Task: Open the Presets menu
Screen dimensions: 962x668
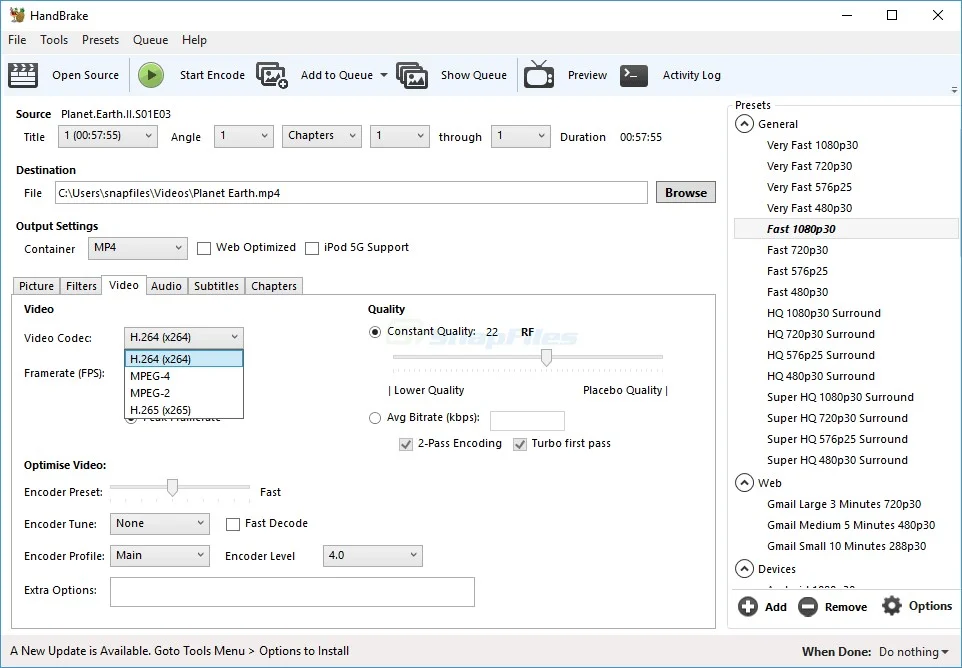Action: tap(100, 40)
